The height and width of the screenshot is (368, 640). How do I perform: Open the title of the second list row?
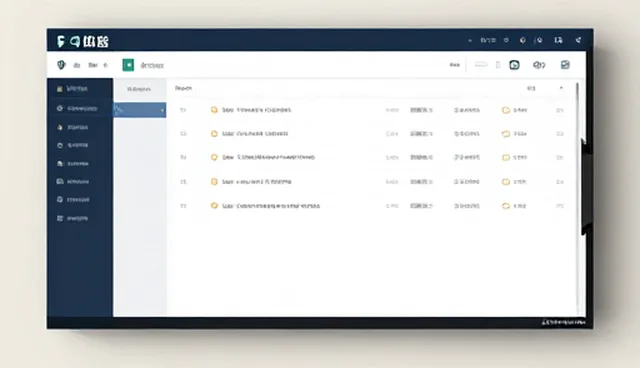(x=255, y=133)
